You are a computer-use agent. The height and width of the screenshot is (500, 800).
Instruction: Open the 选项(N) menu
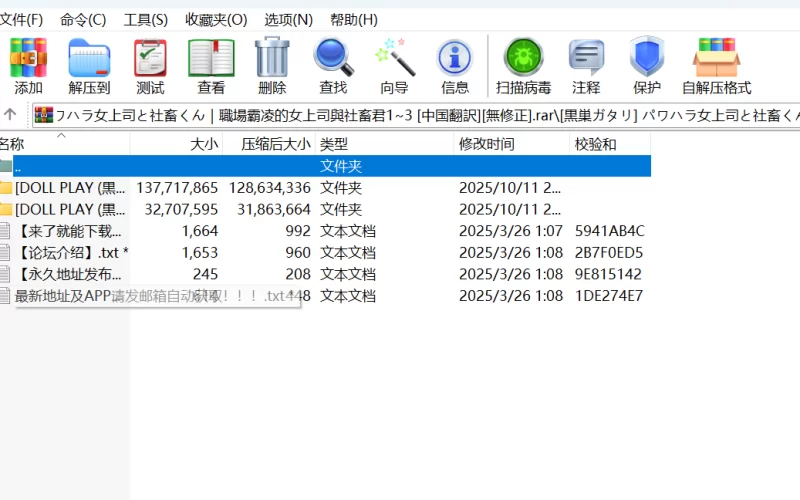(x=289, y=20)
